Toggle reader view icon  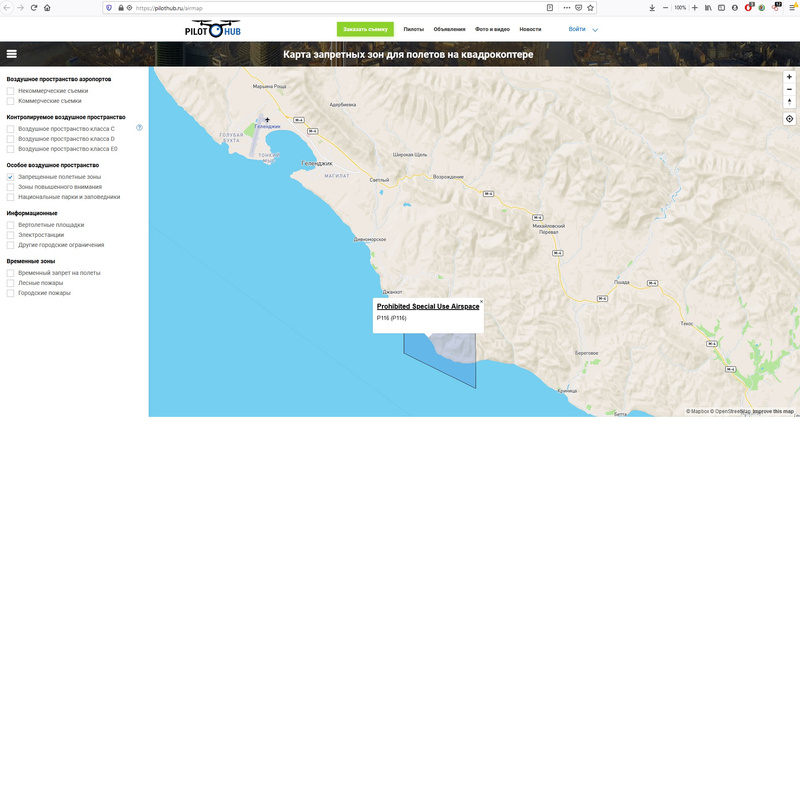click(550, 8)
